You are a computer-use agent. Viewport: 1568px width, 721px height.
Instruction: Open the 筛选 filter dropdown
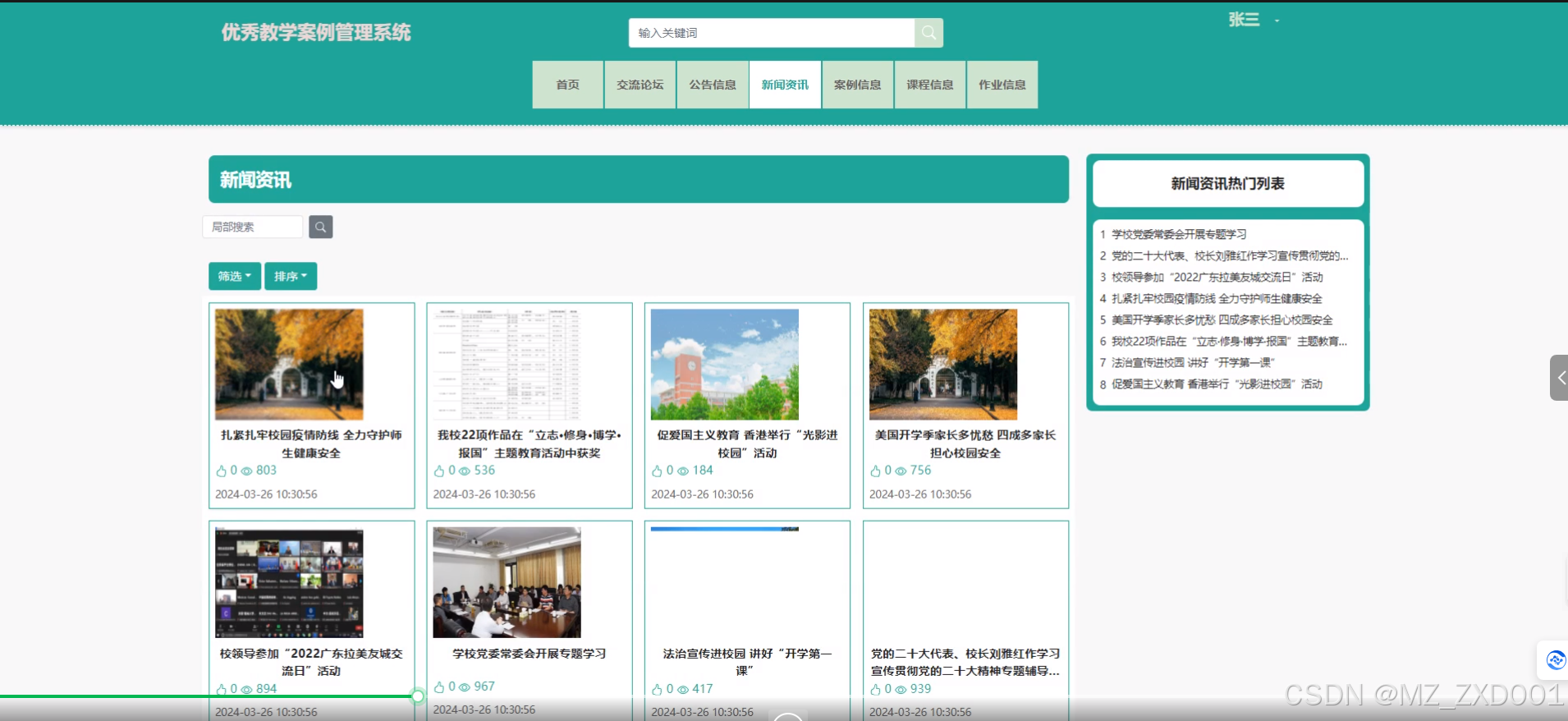235,277
